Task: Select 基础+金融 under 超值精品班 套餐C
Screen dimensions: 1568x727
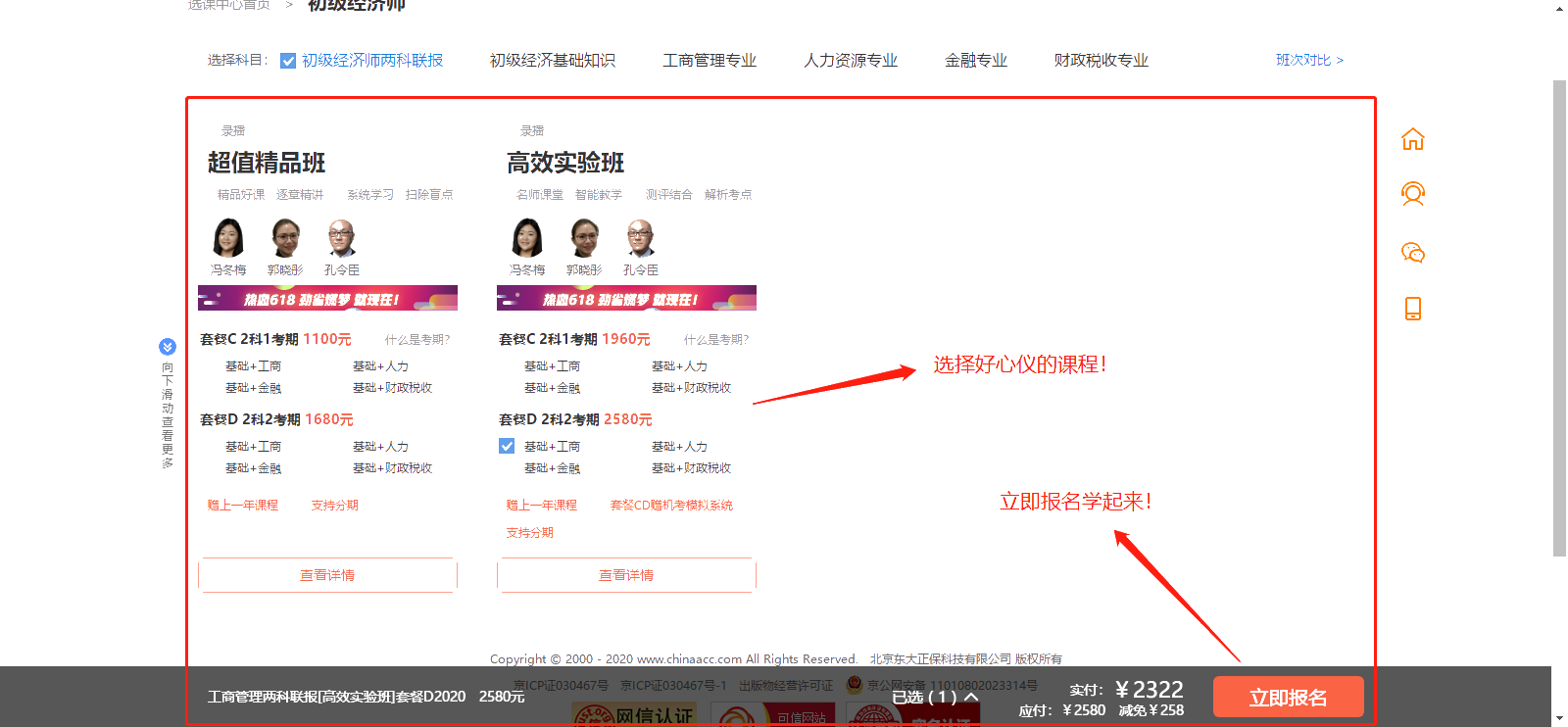Action: point(253,388)
